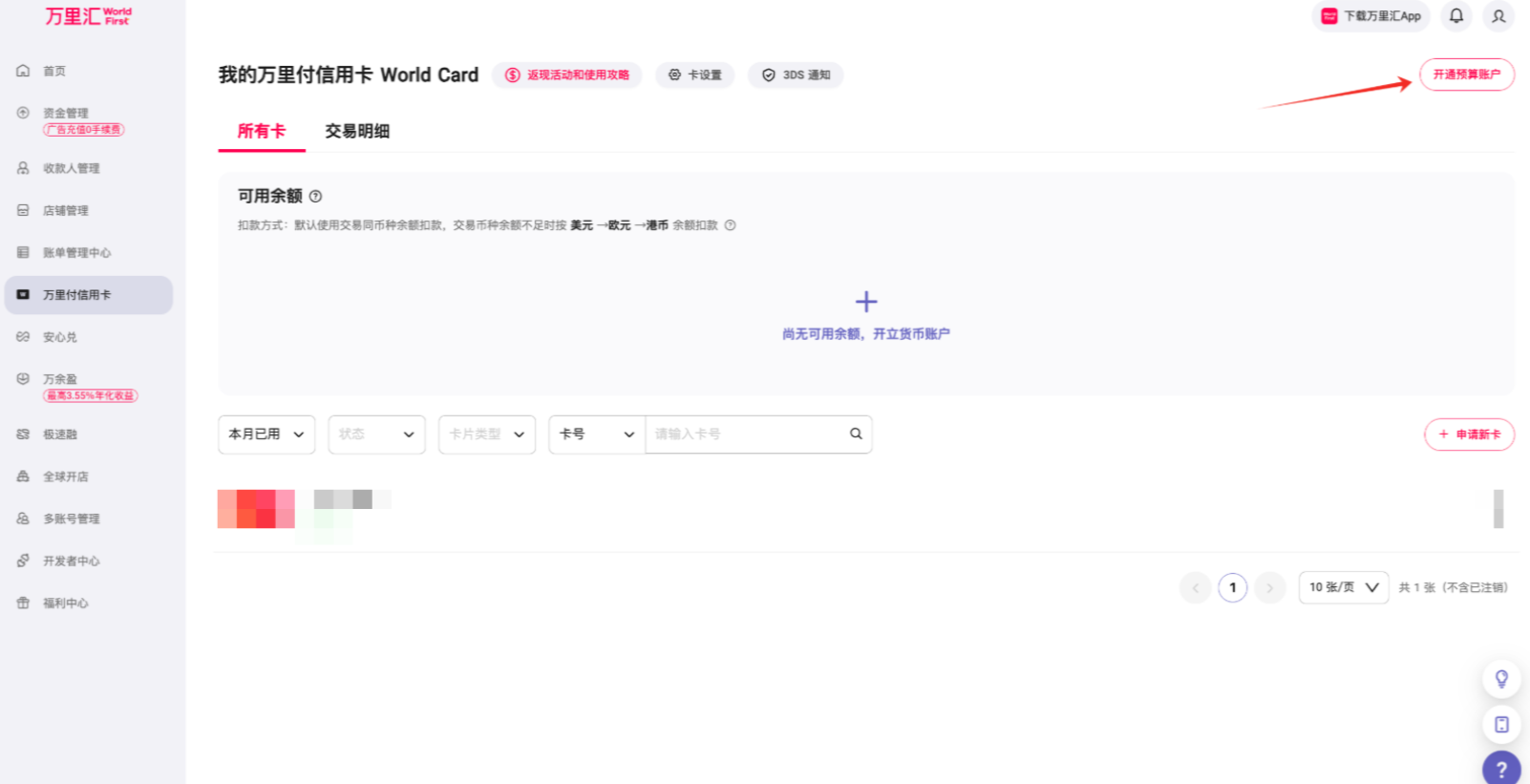Click the 申请新卡 button
The image size is (1530, 784).
click(1469, 434)
